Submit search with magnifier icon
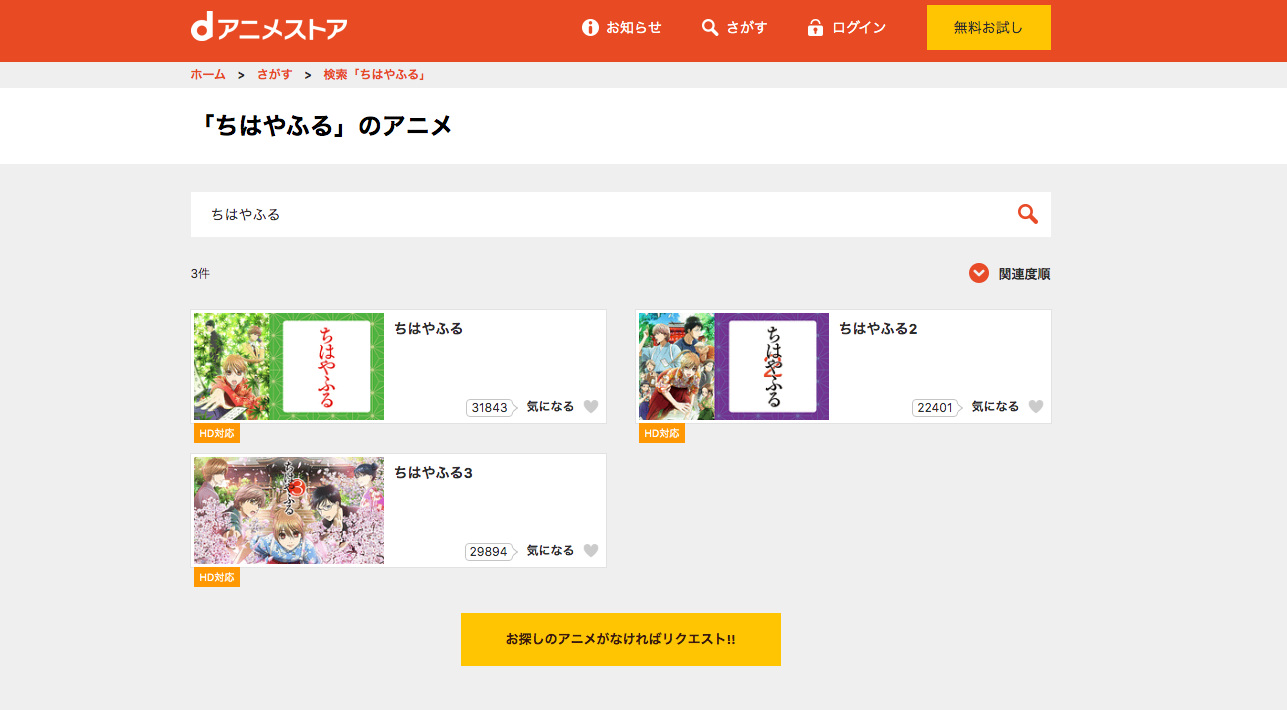The height and width of the screenshot is (710, 1287). 1027,214
